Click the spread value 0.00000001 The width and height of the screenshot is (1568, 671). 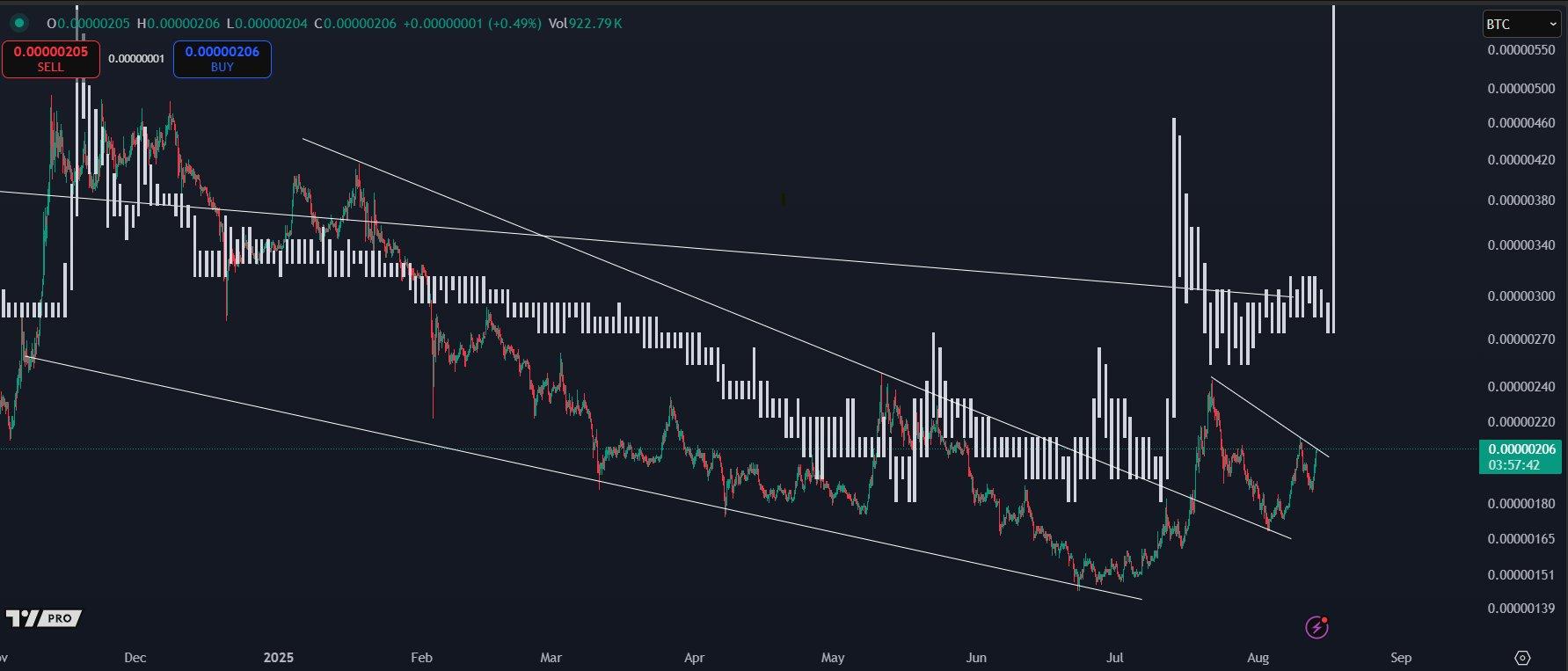[x=136, y=59]
